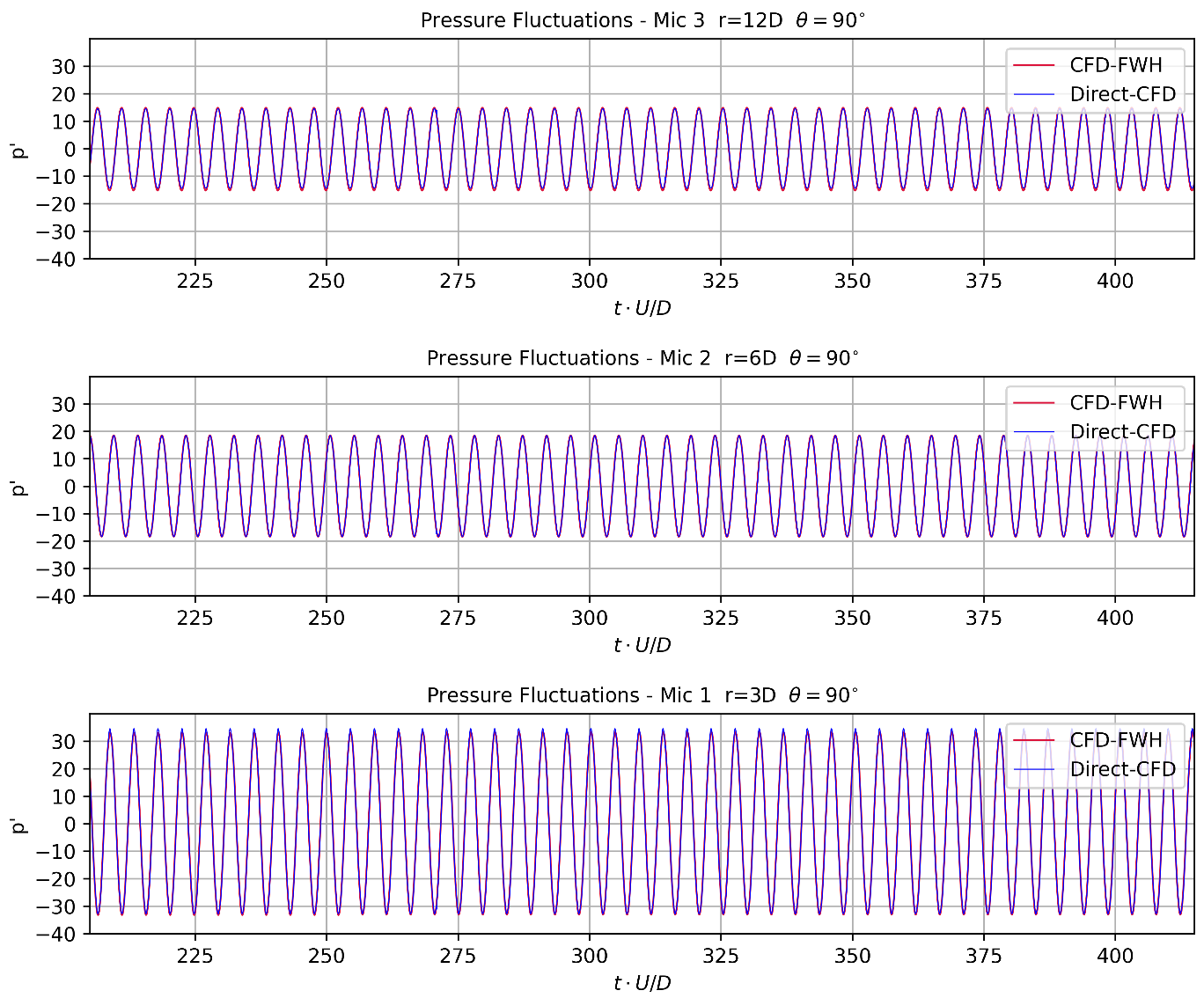This screenshot has height=998, width=1204.
Task: Select x-axis tick 225 on Mic 2 plot
Action: 195,619
